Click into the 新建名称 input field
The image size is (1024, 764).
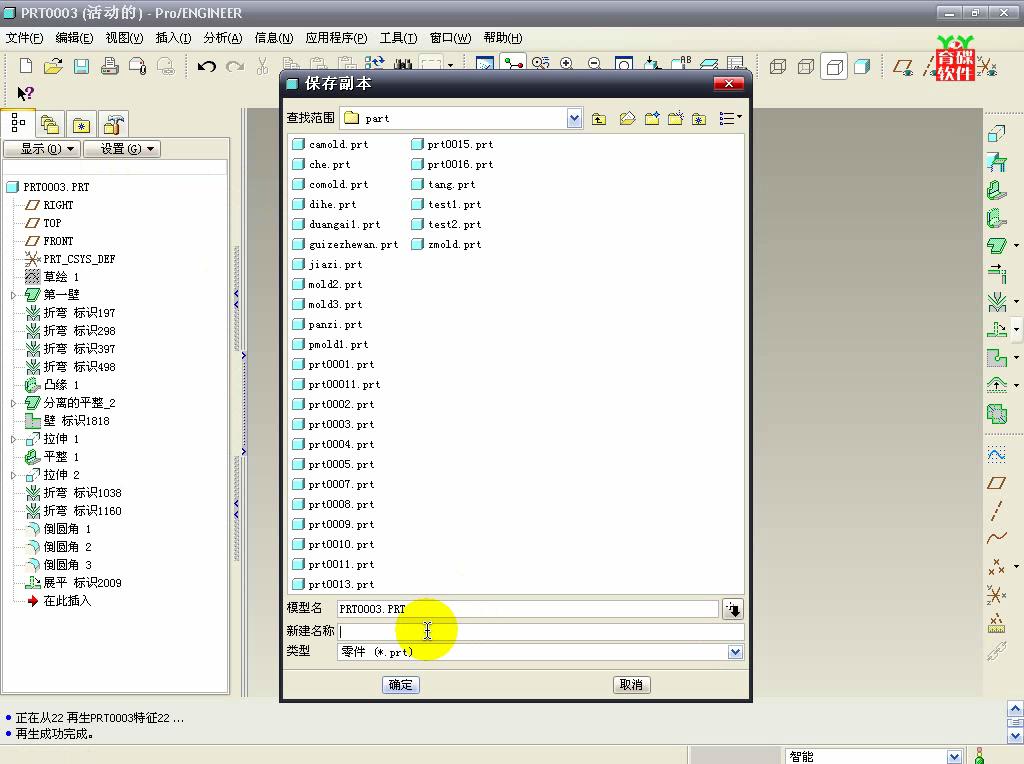tap(540, 631)
